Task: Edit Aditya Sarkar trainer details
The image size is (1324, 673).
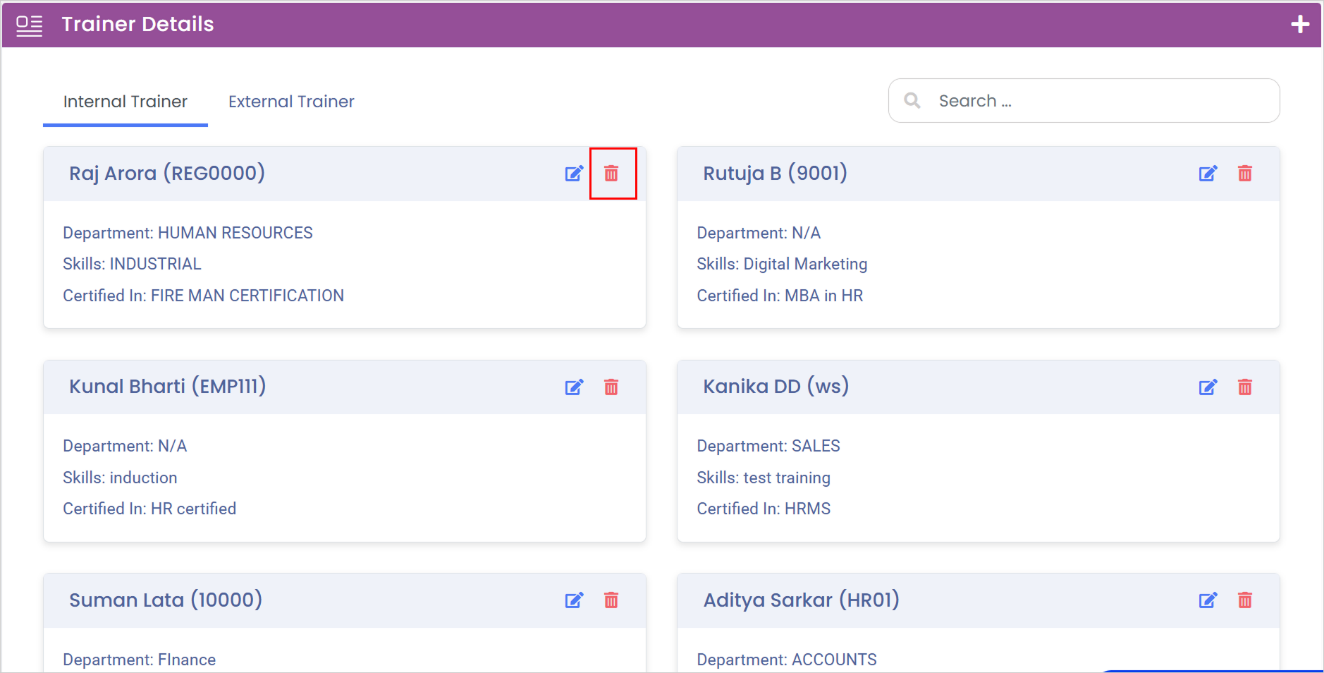Action: pos(1208,600)
